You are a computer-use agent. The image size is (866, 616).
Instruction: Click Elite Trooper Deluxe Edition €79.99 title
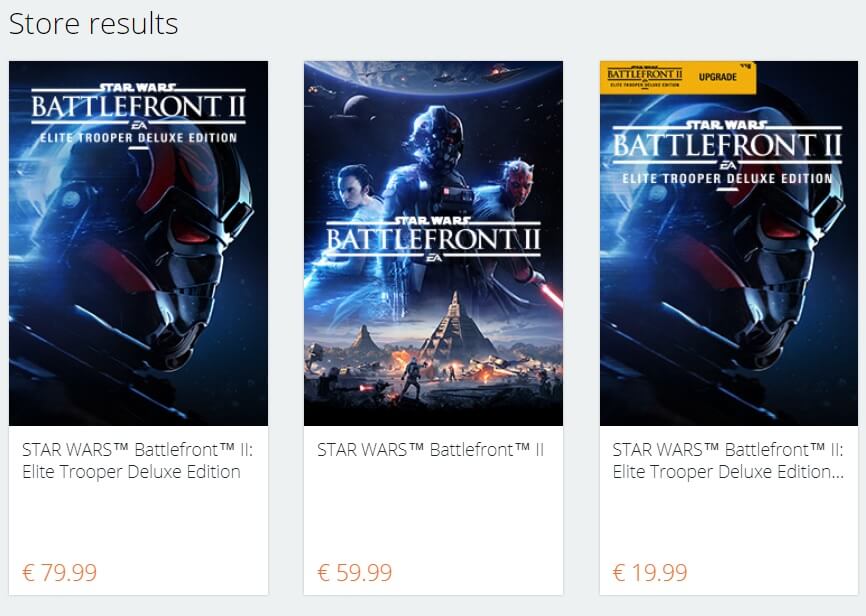(138, 461)
